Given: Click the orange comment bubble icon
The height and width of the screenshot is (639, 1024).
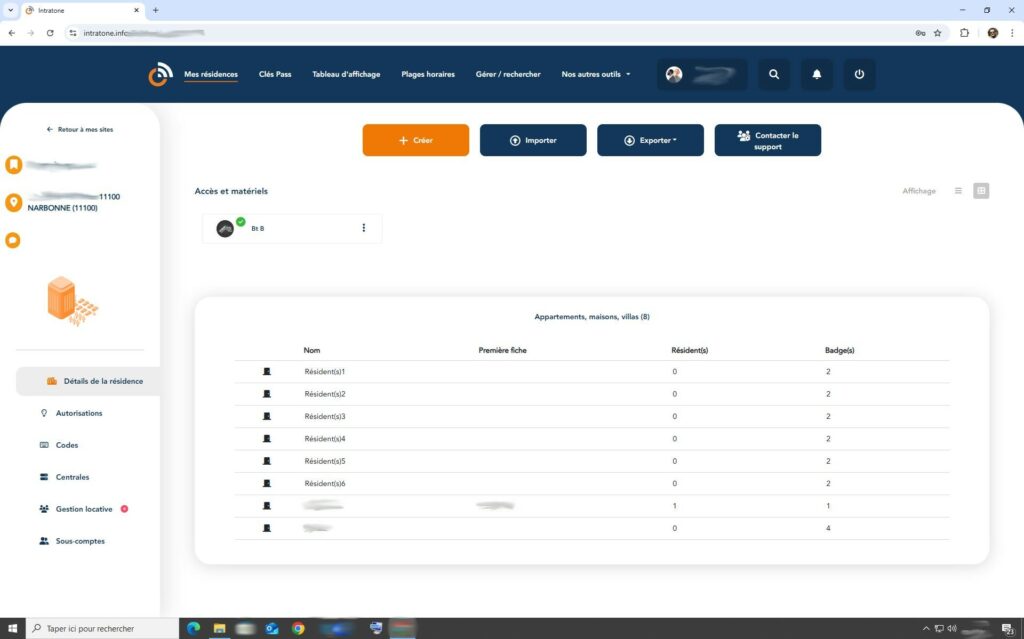Looking at the screenshot, I should point(13,240).
